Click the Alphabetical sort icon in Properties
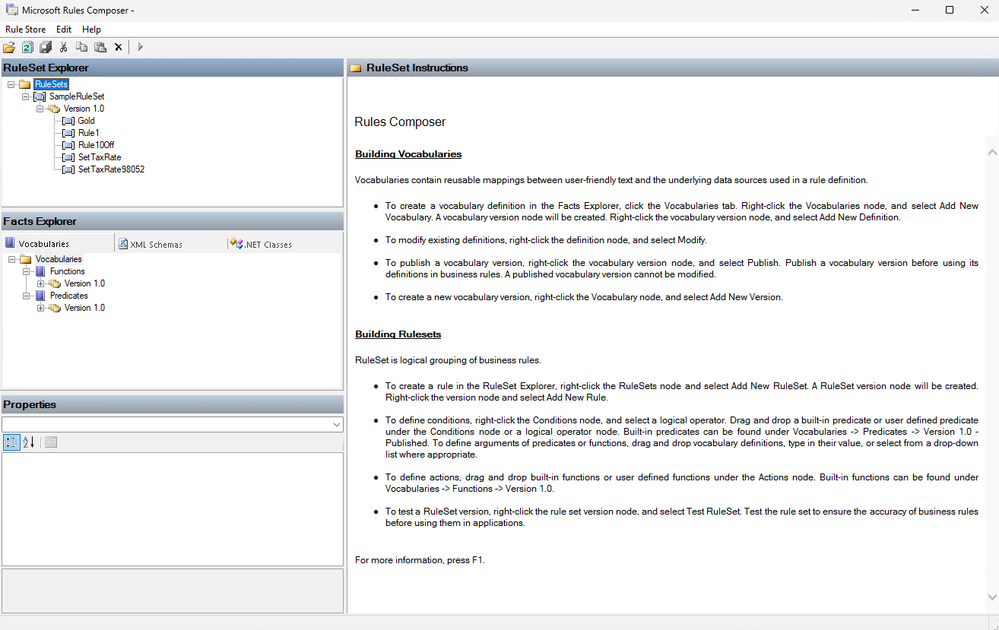999x630 pixels. click(29, 442)
